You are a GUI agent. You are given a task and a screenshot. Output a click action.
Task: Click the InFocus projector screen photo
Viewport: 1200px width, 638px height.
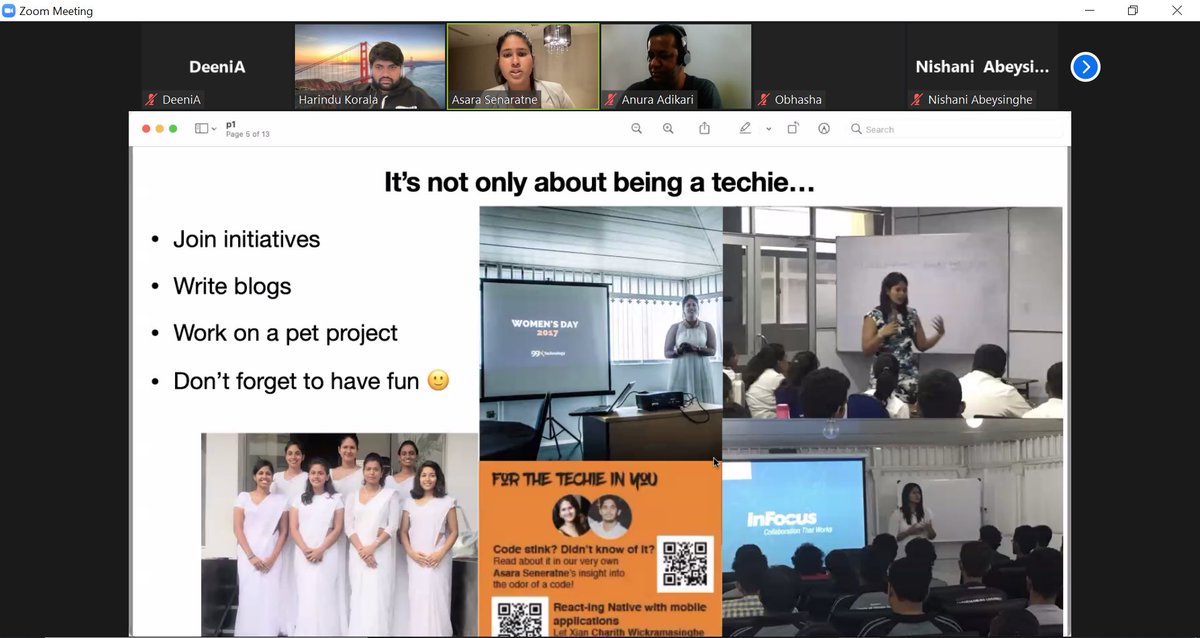click(x=892, y=527)
